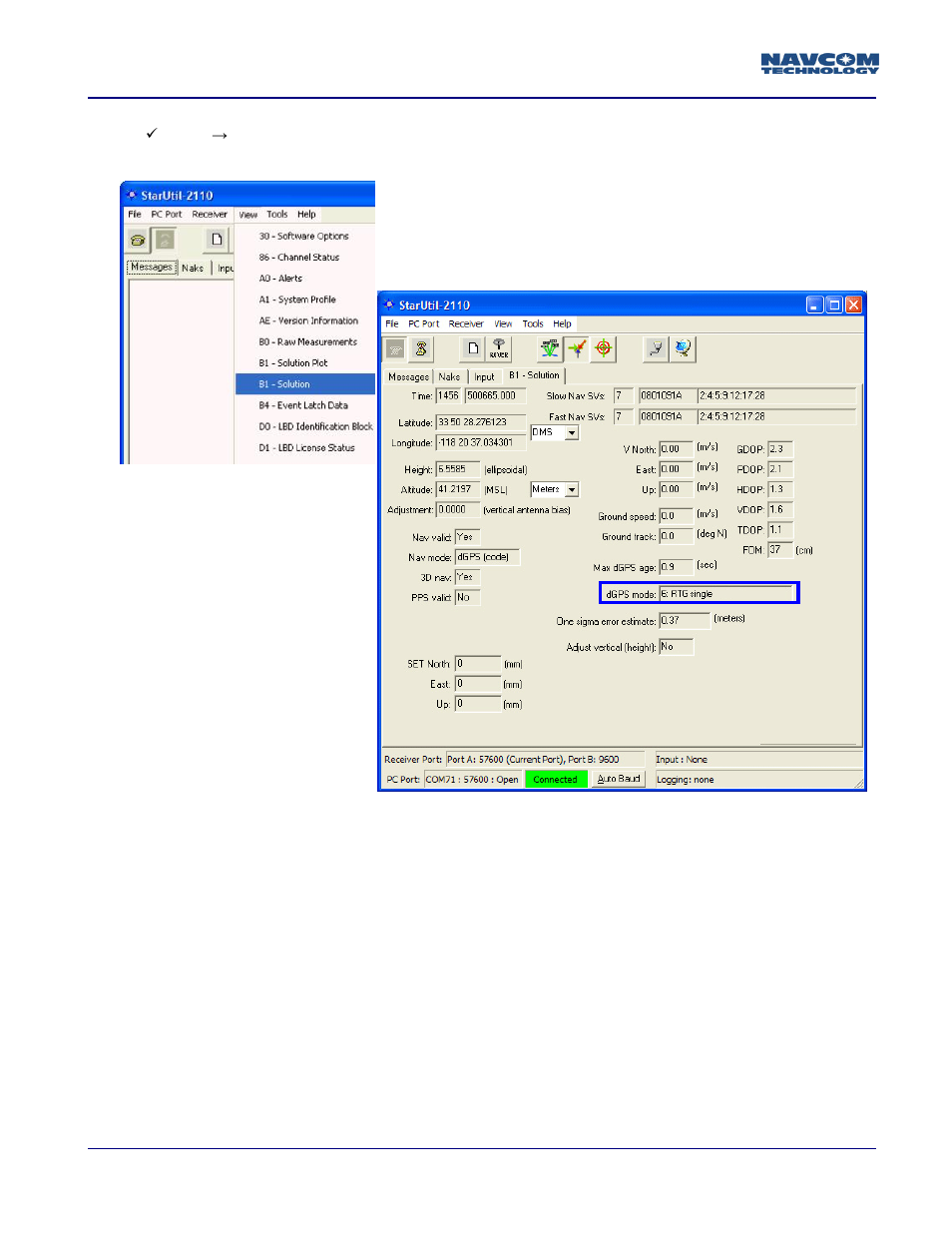Screen dimensions: 952x1233
Task: Click the PC Port COM71 status field
Action: point(472,780)
